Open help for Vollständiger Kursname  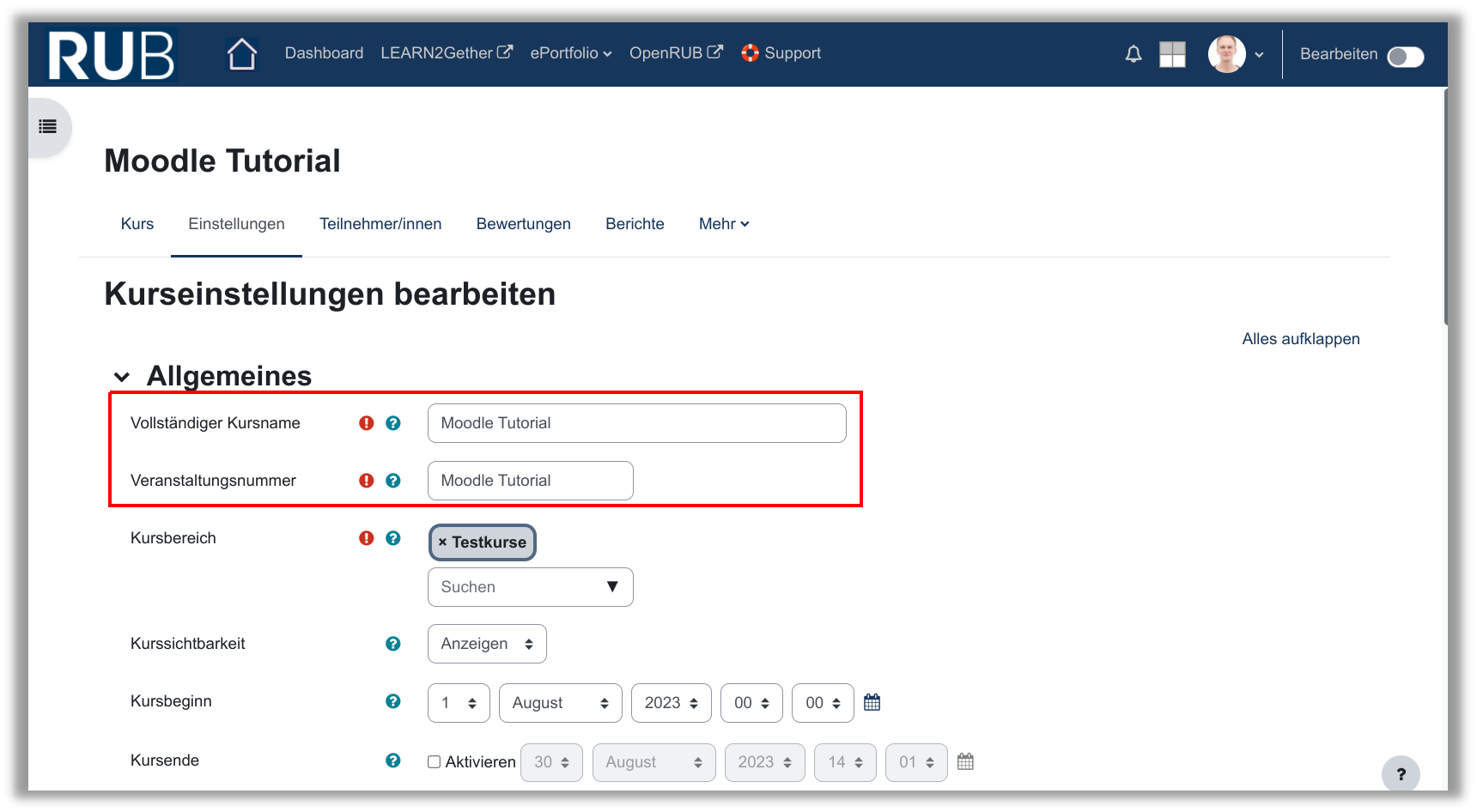pos(393,423)
